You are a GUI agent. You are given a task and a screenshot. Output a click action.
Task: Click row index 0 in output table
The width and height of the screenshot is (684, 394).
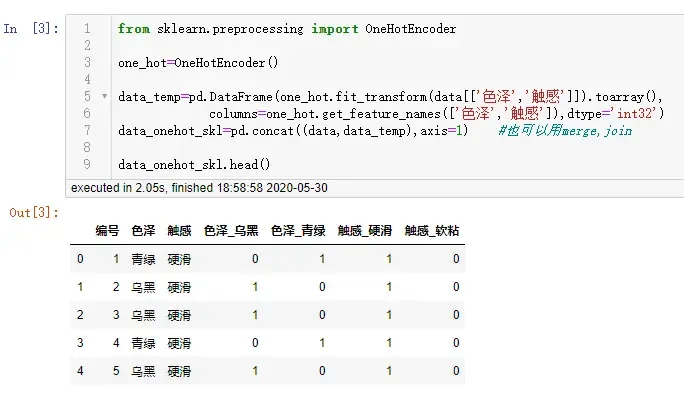tap(80, 259)
